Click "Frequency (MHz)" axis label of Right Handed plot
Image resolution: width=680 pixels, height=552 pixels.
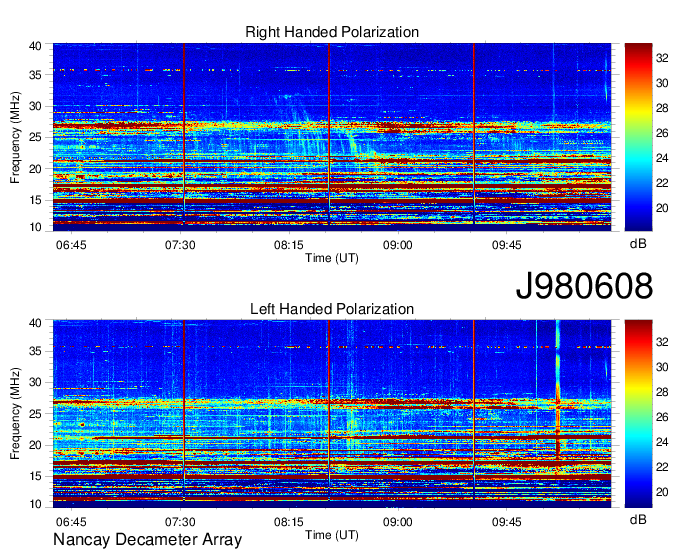pos(15,137)
